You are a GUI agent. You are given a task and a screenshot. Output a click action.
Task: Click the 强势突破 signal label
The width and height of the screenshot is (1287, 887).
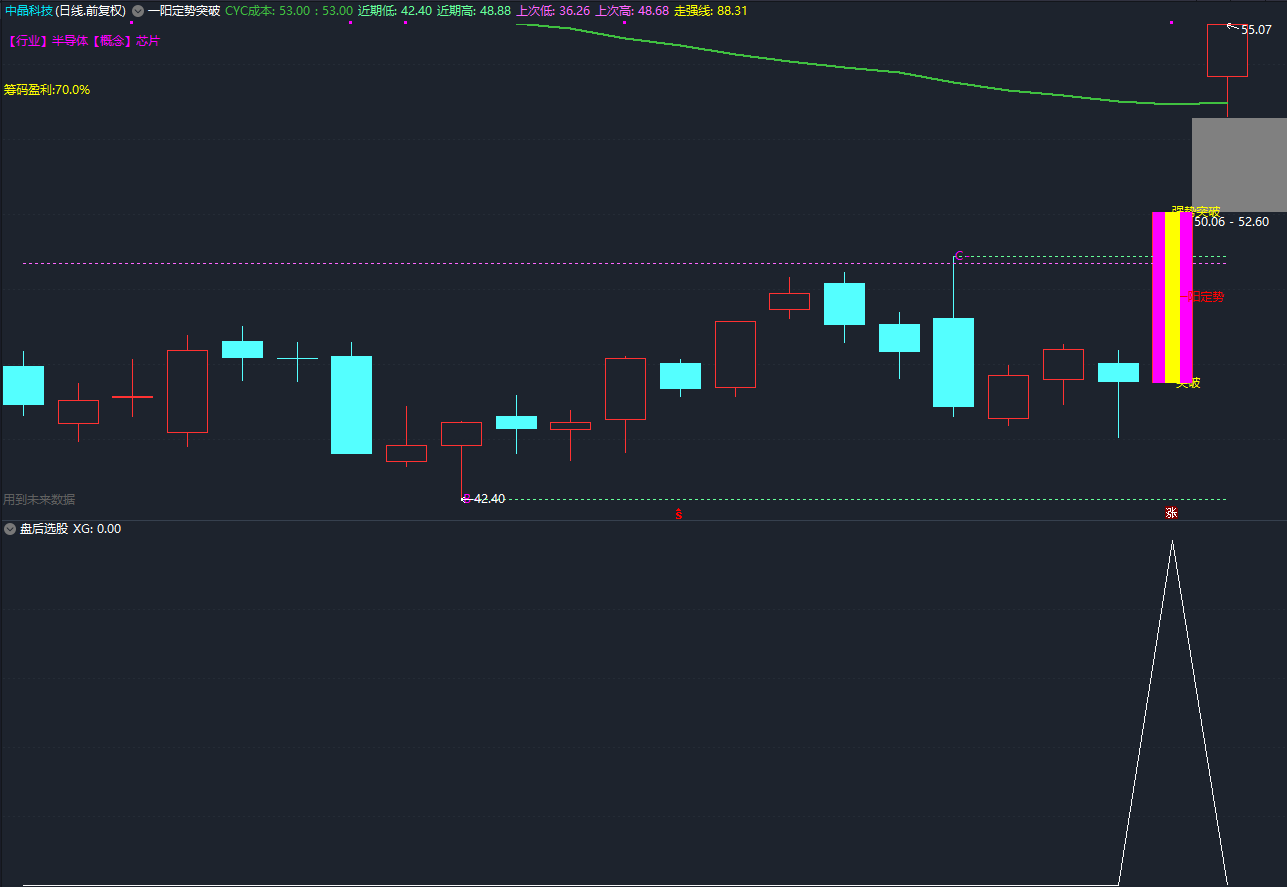(x=1196, y=211)
